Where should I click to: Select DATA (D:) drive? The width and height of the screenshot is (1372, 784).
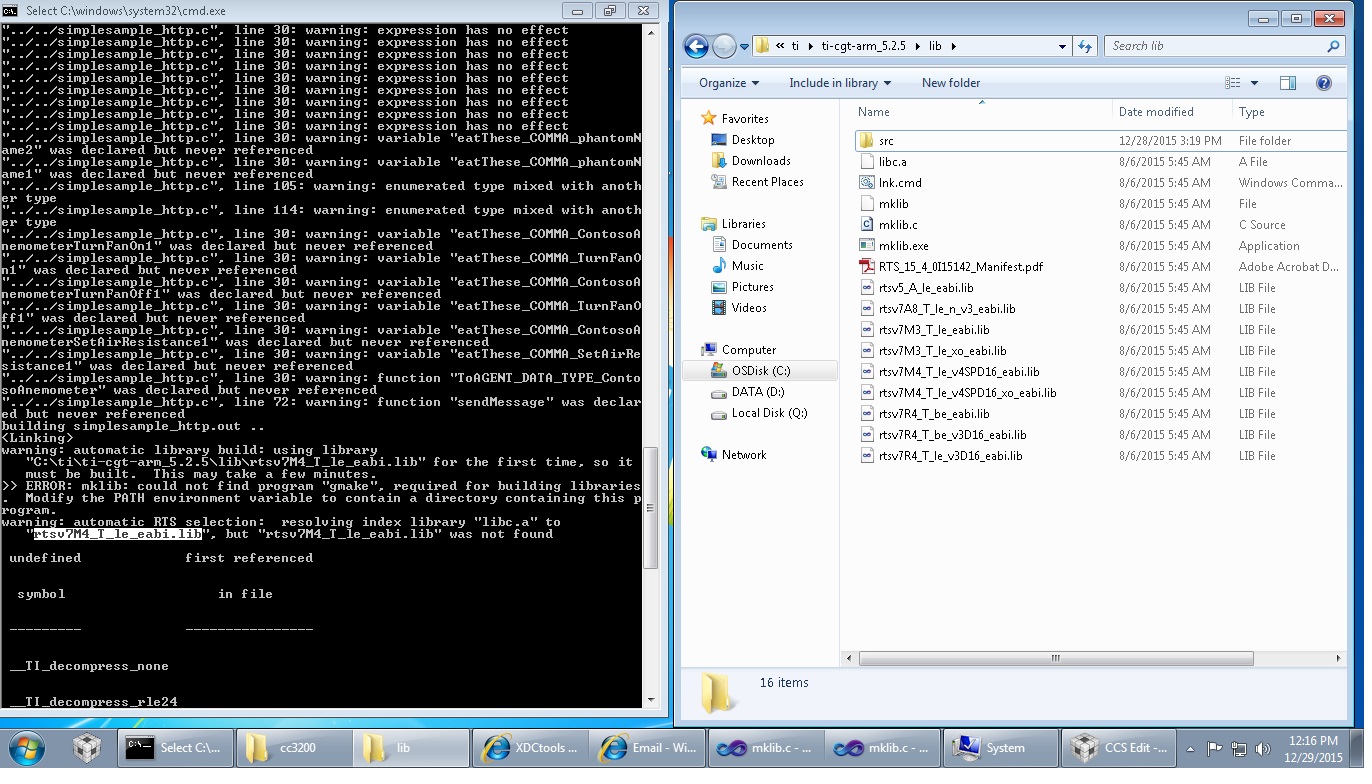(758, 392)
